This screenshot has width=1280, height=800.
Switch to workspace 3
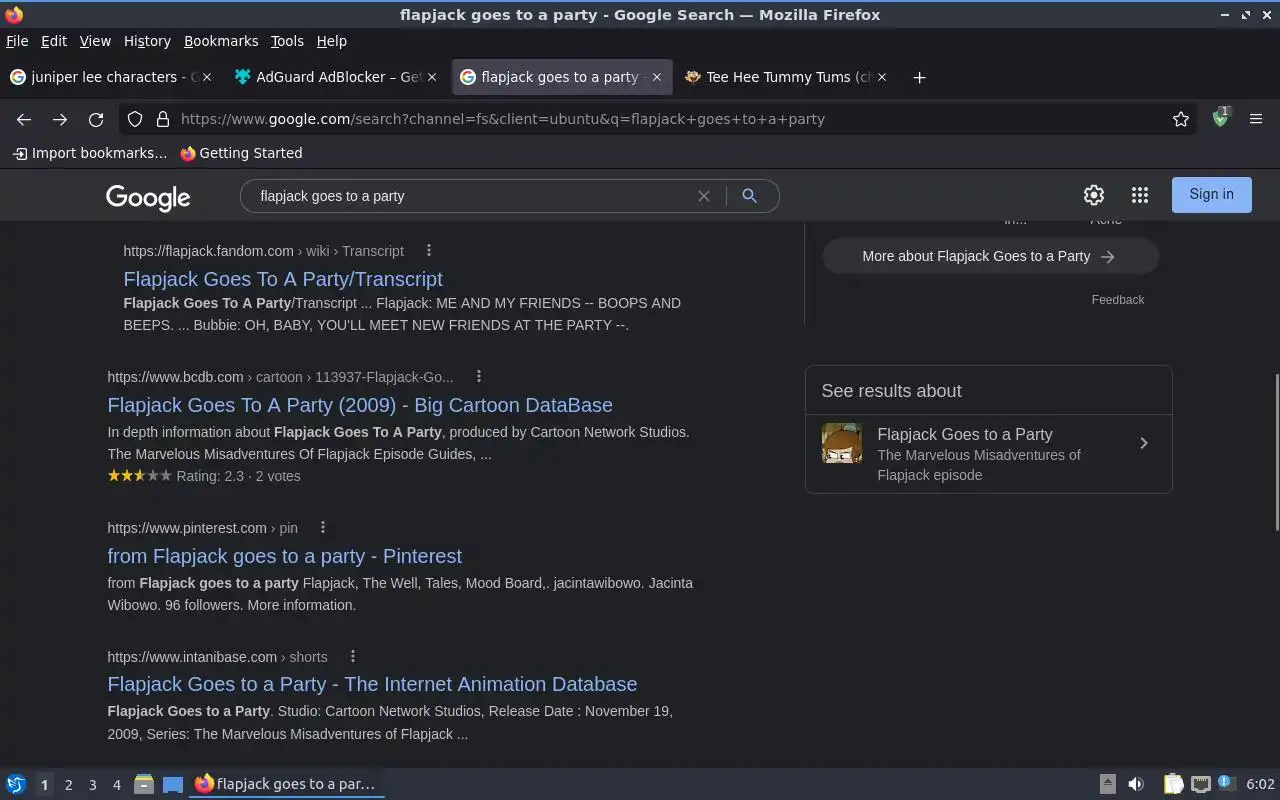(92, 785)
